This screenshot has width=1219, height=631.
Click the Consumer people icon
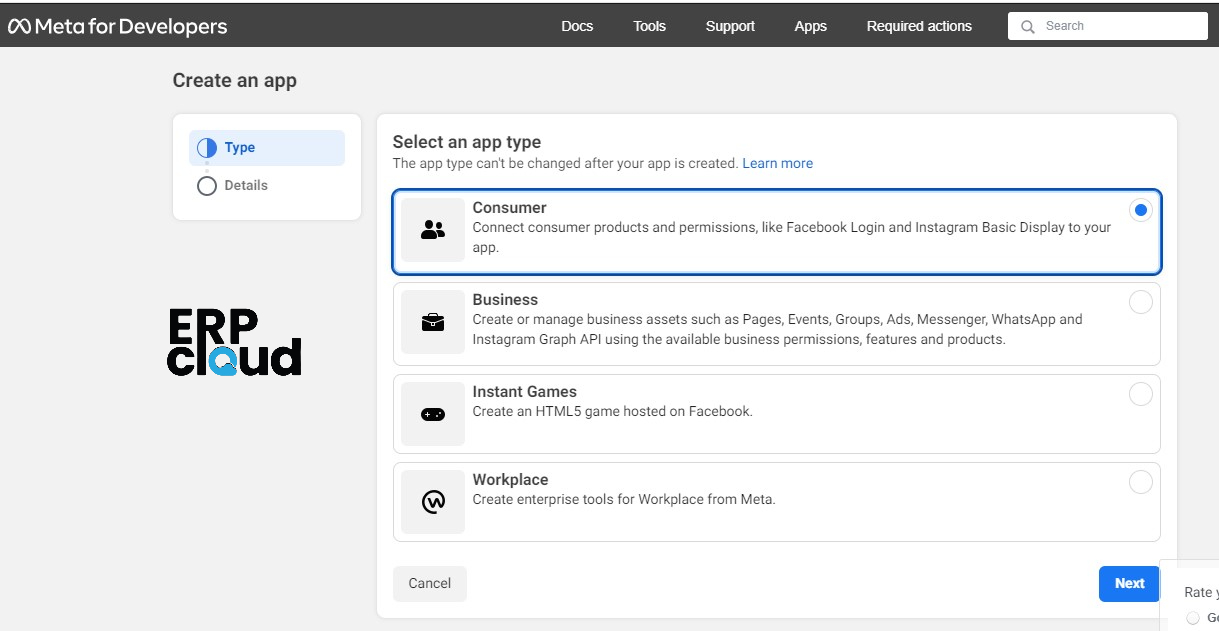pyautogui.click(x=433, y=230)
